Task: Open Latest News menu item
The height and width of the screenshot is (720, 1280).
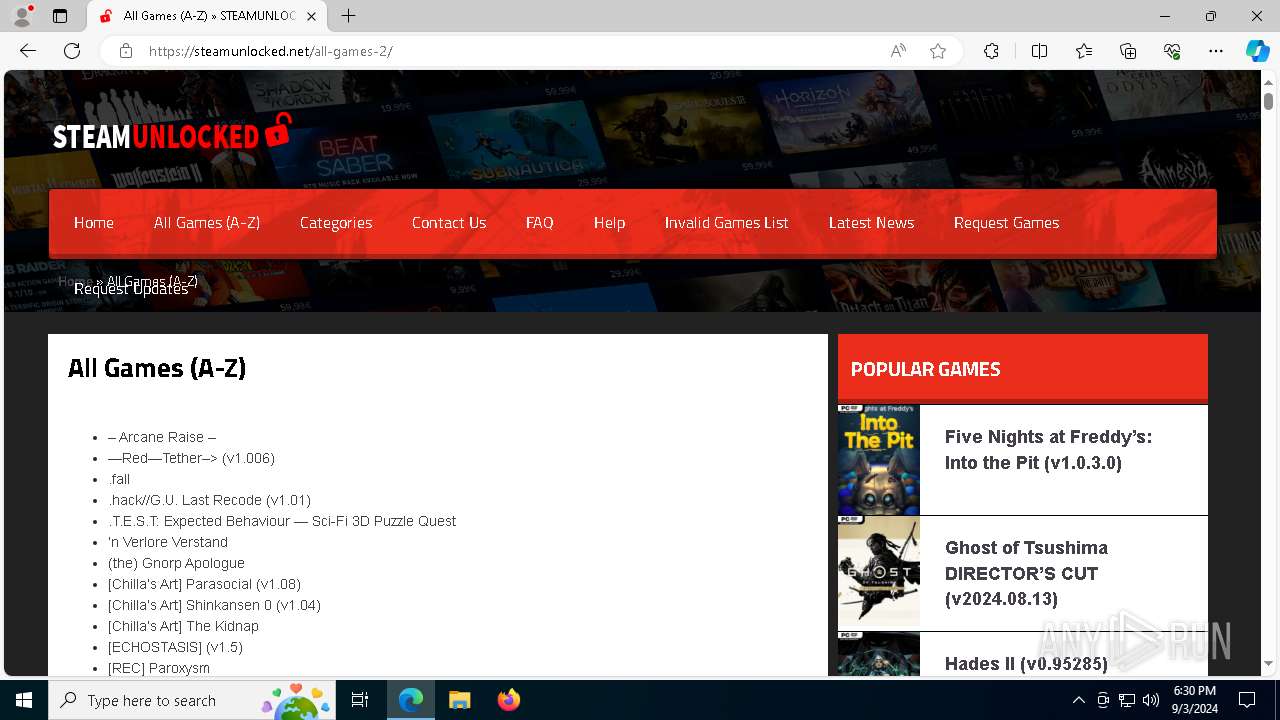Action: (872, 223)
